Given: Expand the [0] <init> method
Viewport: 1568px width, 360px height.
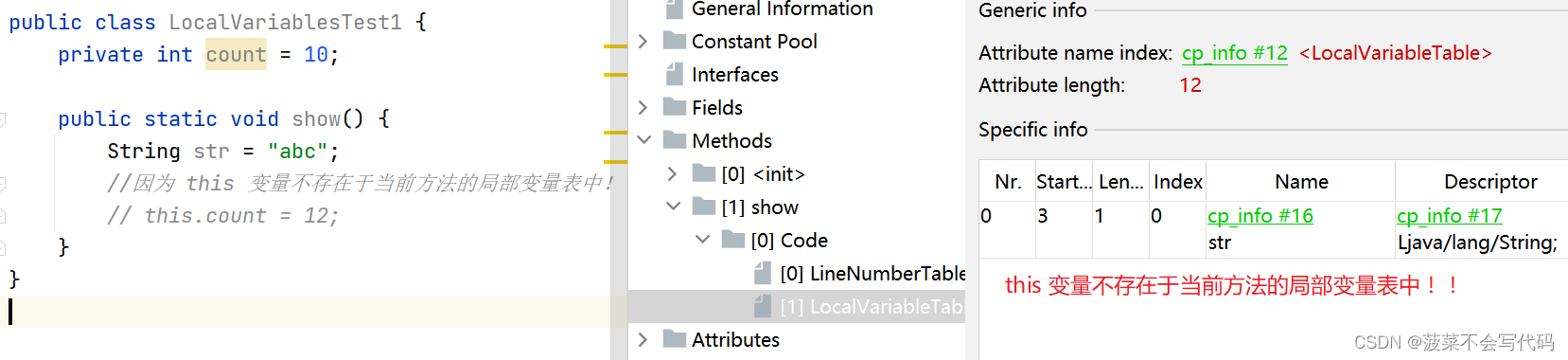Looking at the screenshot, I should [x=672, y=173].
